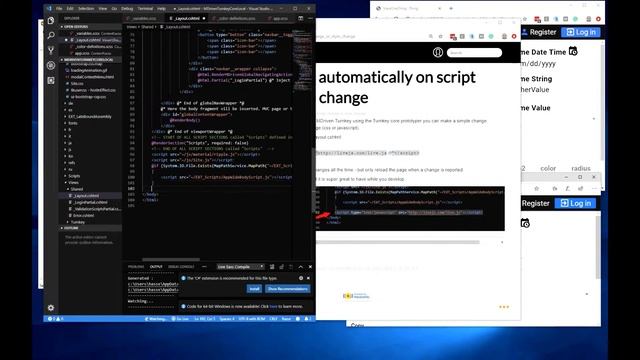
Task: Collapse the Shared folder in Explorer tree
Action: tap(77, 189)
